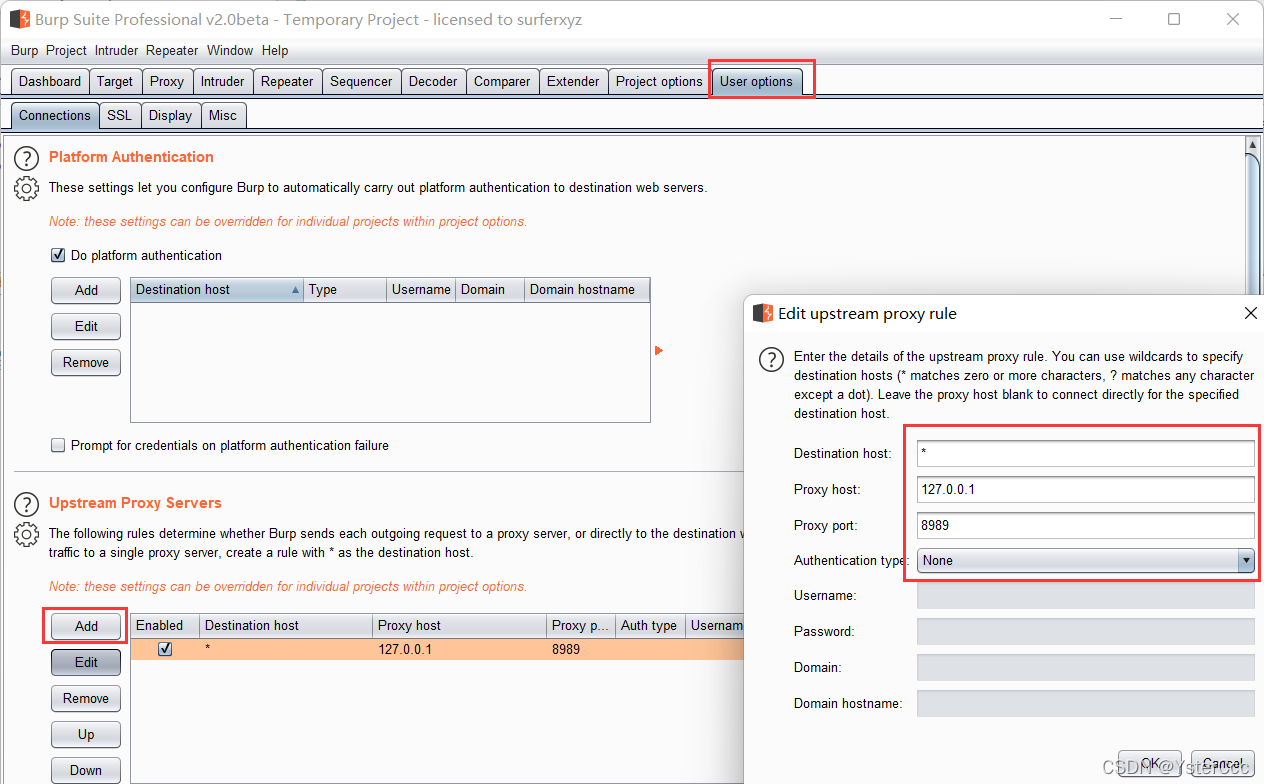1264x784 pixels.
Task: Switch to the Intruder tab
Action: point(222,82)
